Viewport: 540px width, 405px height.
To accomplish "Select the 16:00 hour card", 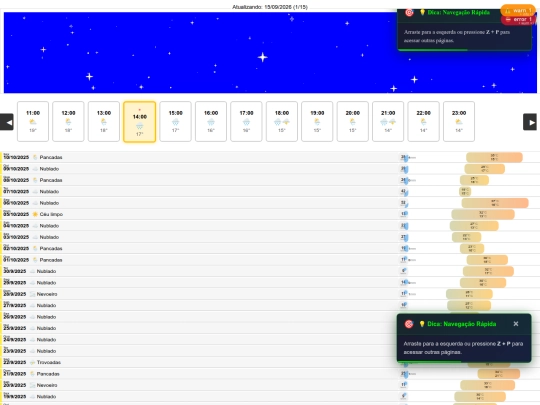I will (211, 122).
